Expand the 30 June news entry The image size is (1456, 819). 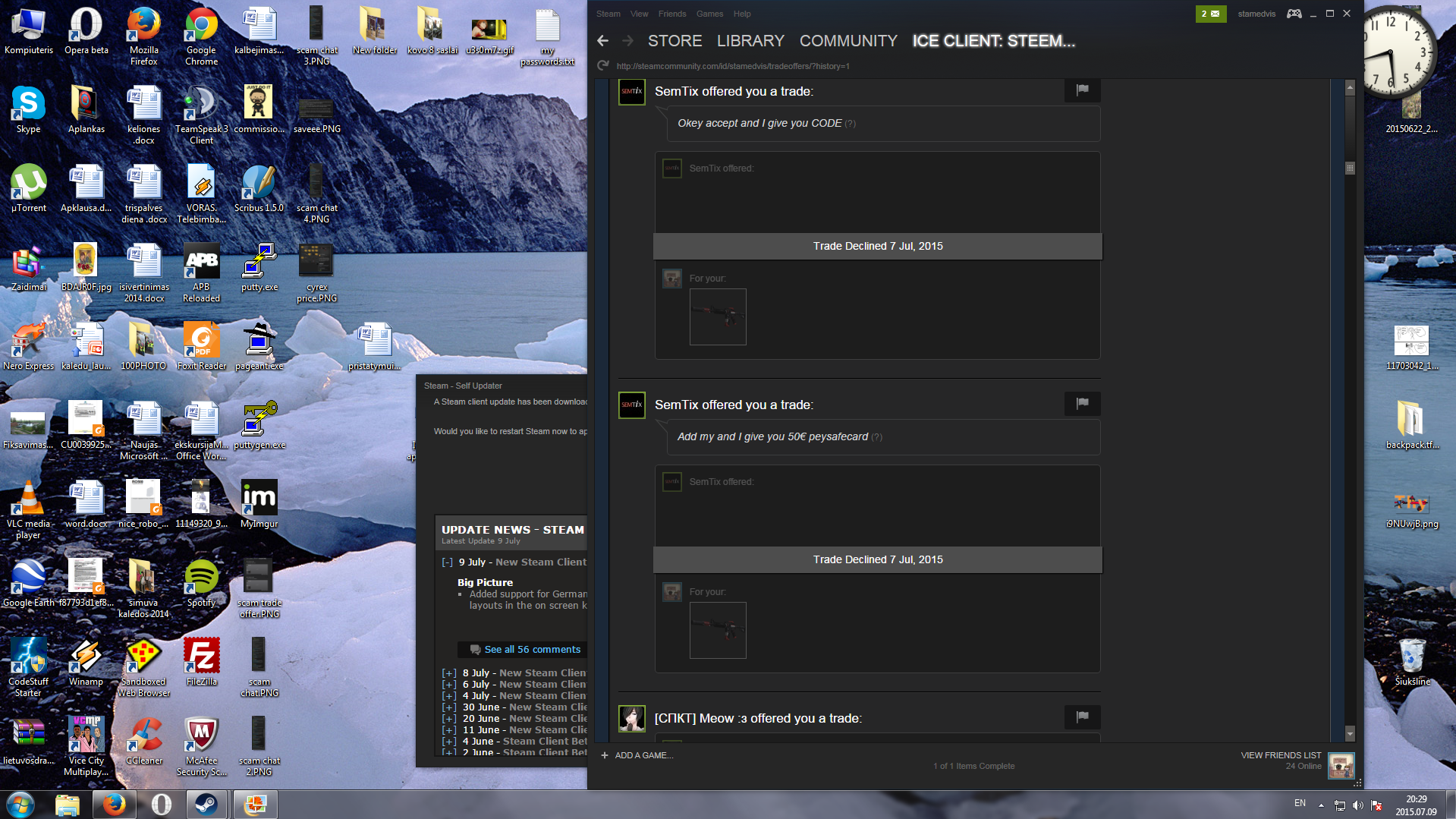click(449, 707)
